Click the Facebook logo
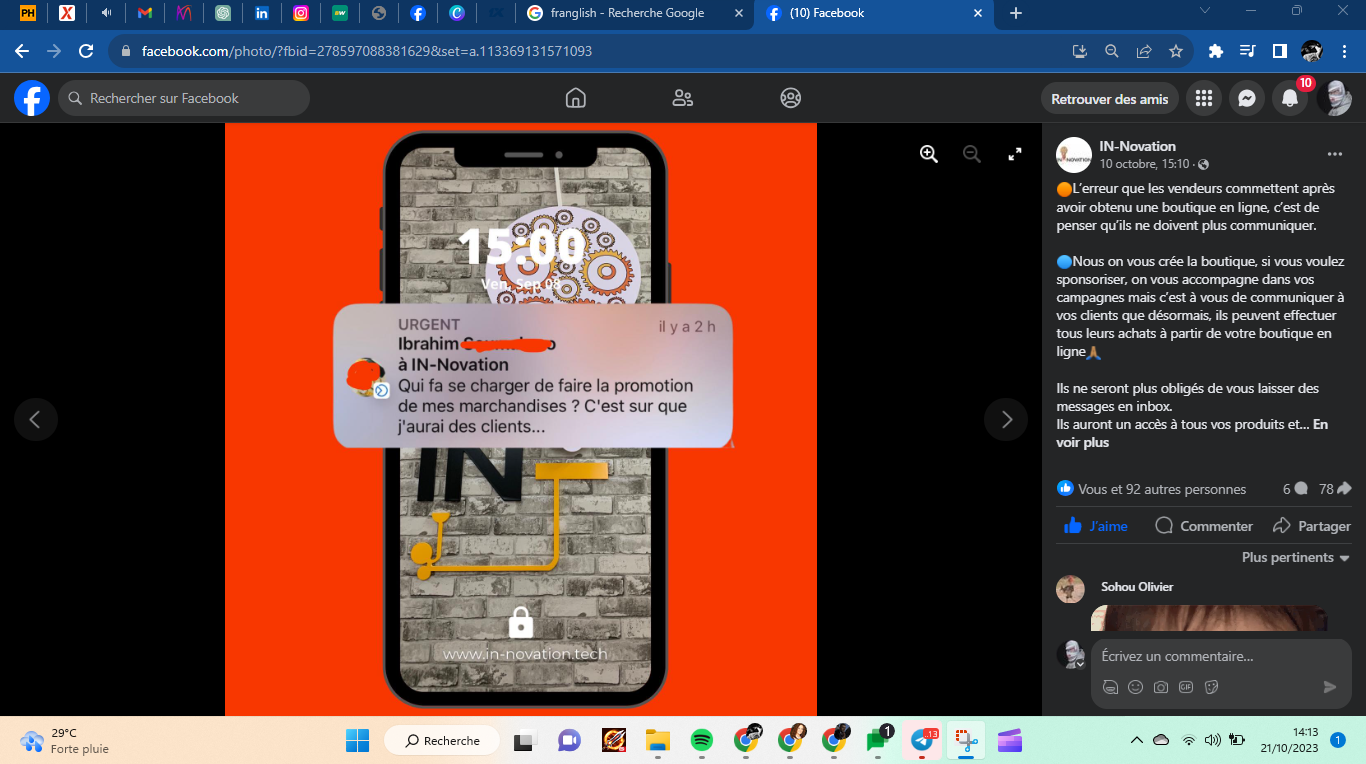 point(32,98)
